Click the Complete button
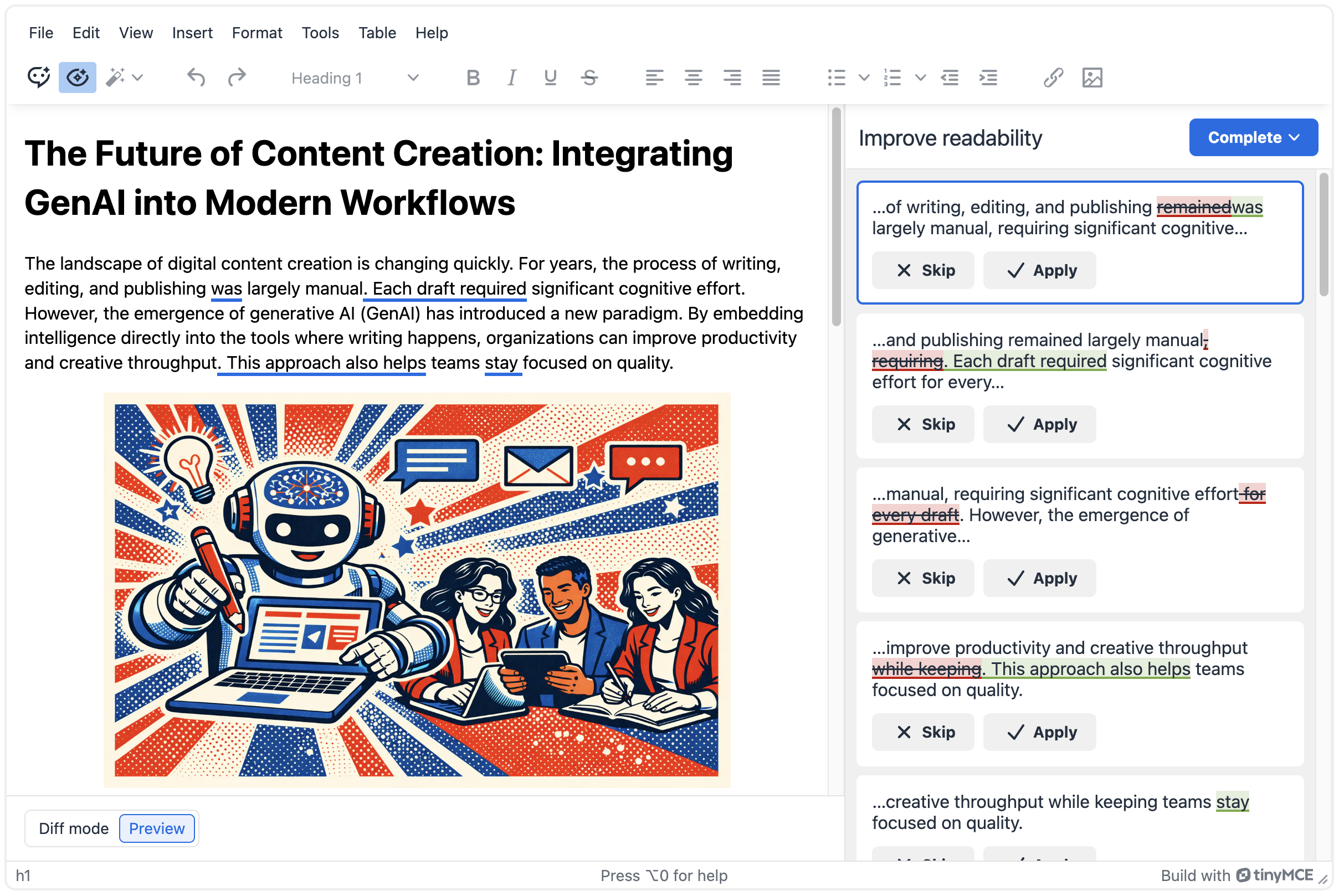Viewport: 1344px width, 896px height. [1253, 137]
